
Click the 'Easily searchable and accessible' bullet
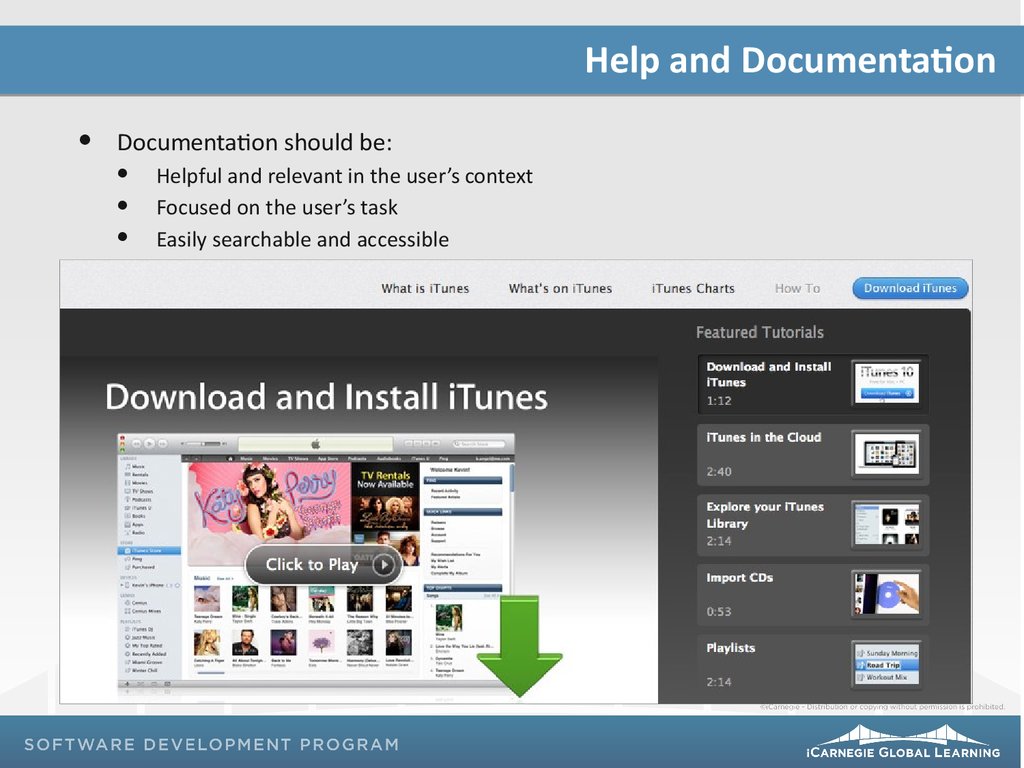coord(302,239)
